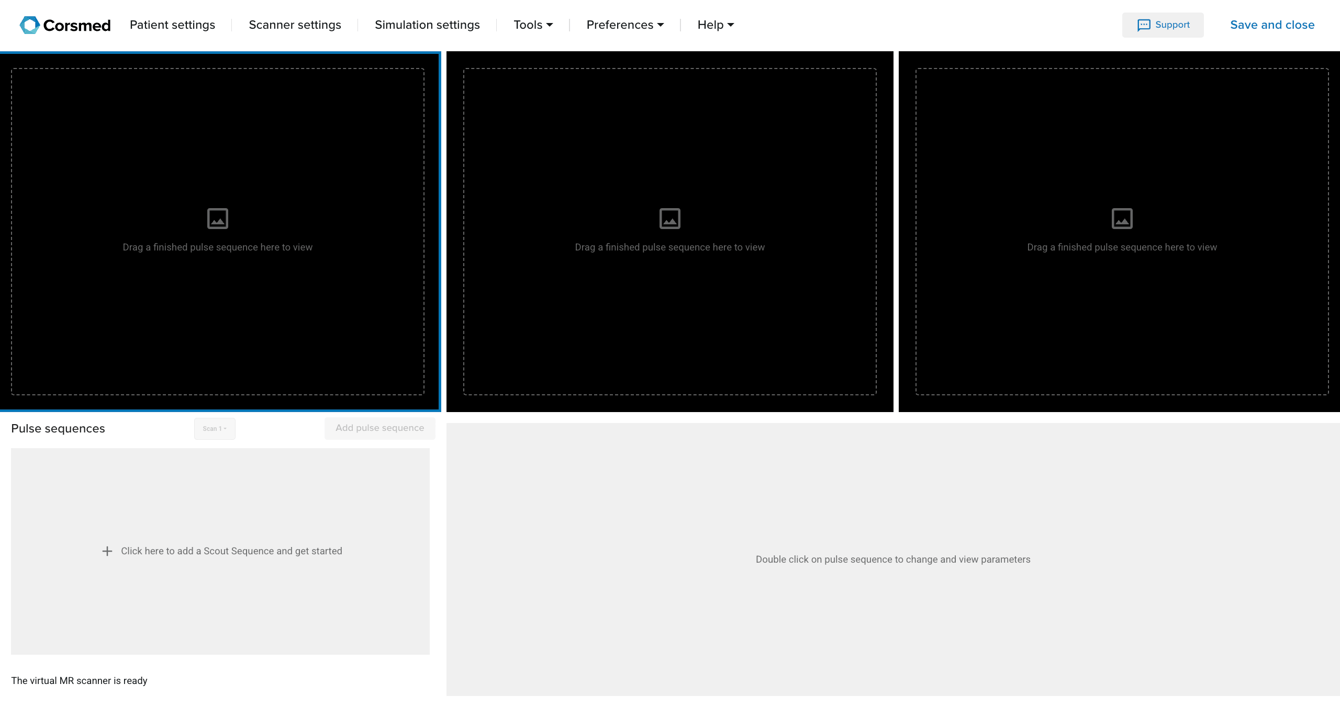1340x707 pixels.
Task: Click the image placeholder icon in right viewport
Action: (x=1122, y=218)
